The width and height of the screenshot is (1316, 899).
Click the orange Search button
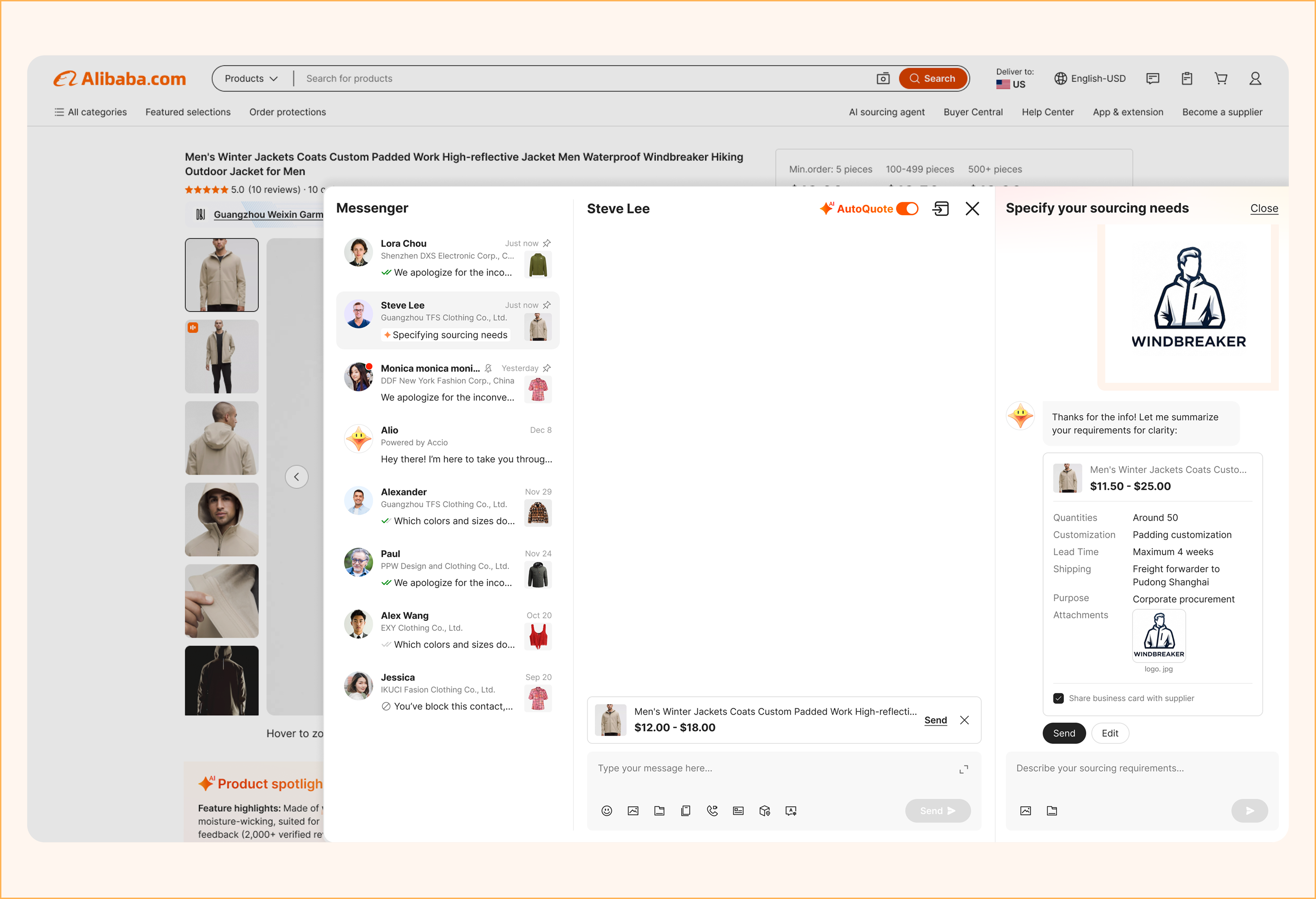tap(933, 79)
